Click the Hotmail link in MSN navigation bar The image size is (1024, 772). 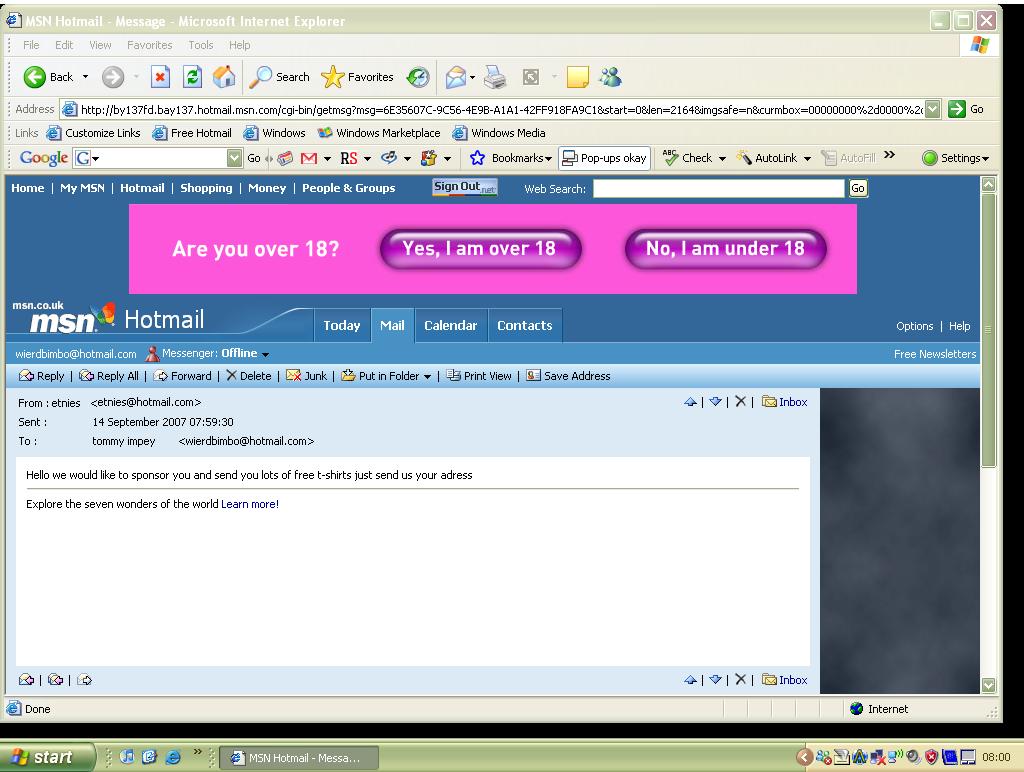click(x=142, y=188)
